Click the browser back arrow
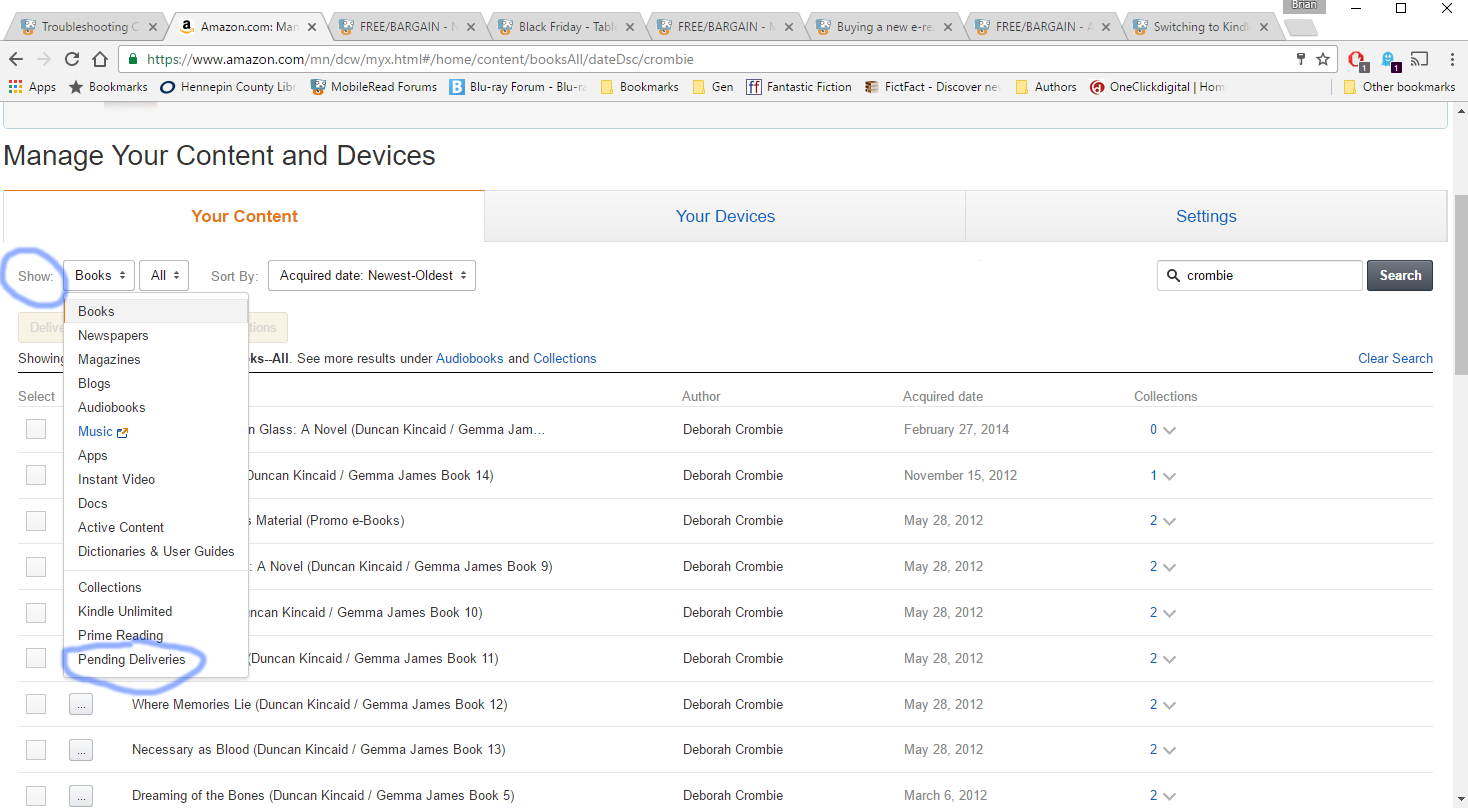 16,59
